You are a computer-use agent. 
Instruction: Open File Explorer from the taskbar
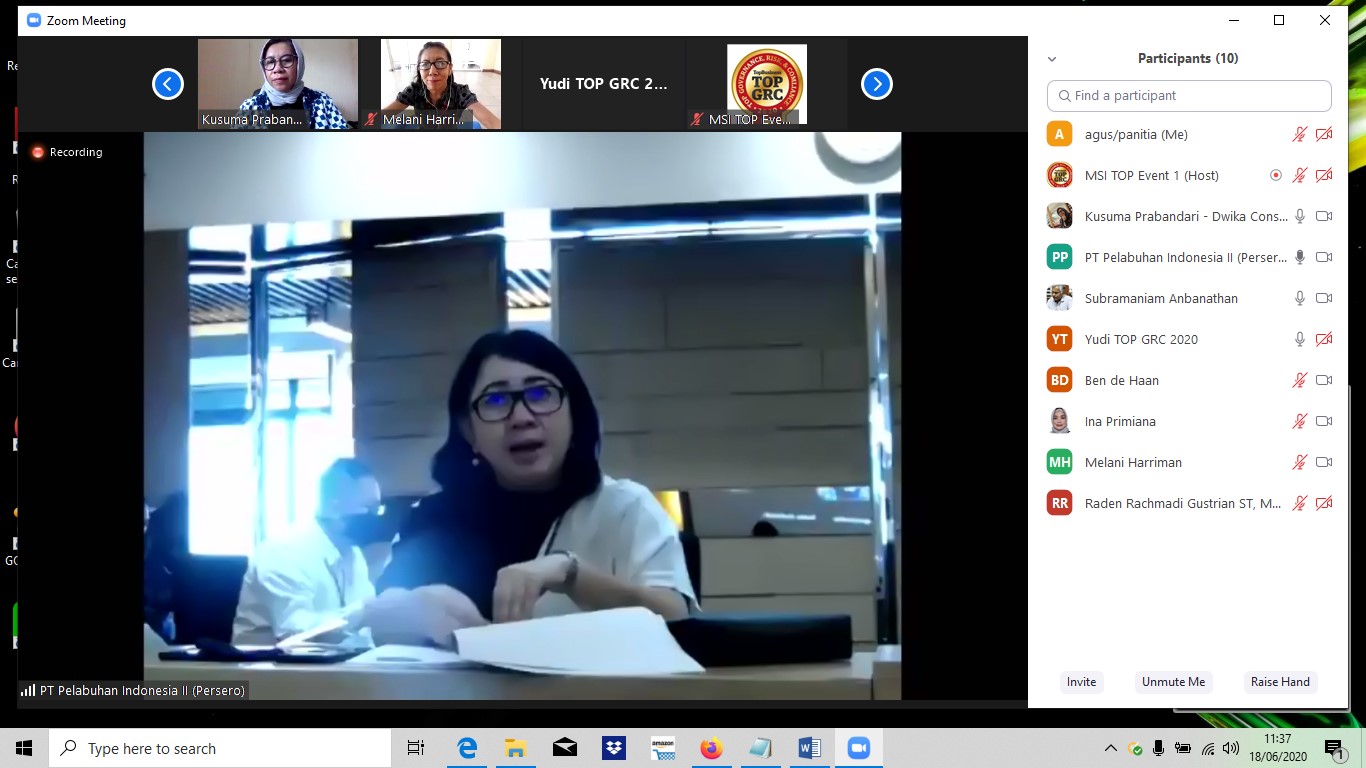pos(515,748)
